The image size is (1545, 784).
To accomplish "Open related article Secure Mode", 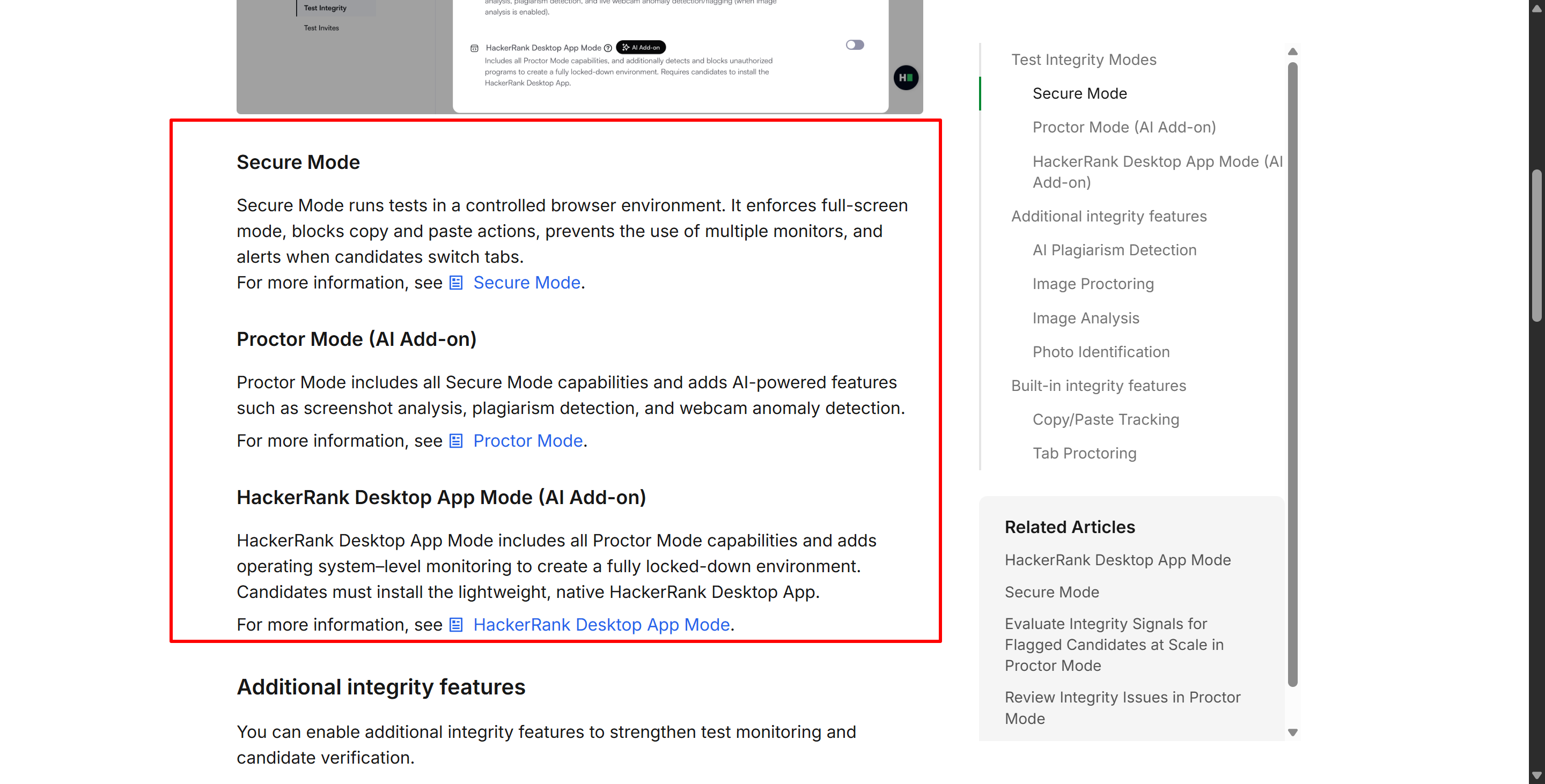I will click(1051, 592).
